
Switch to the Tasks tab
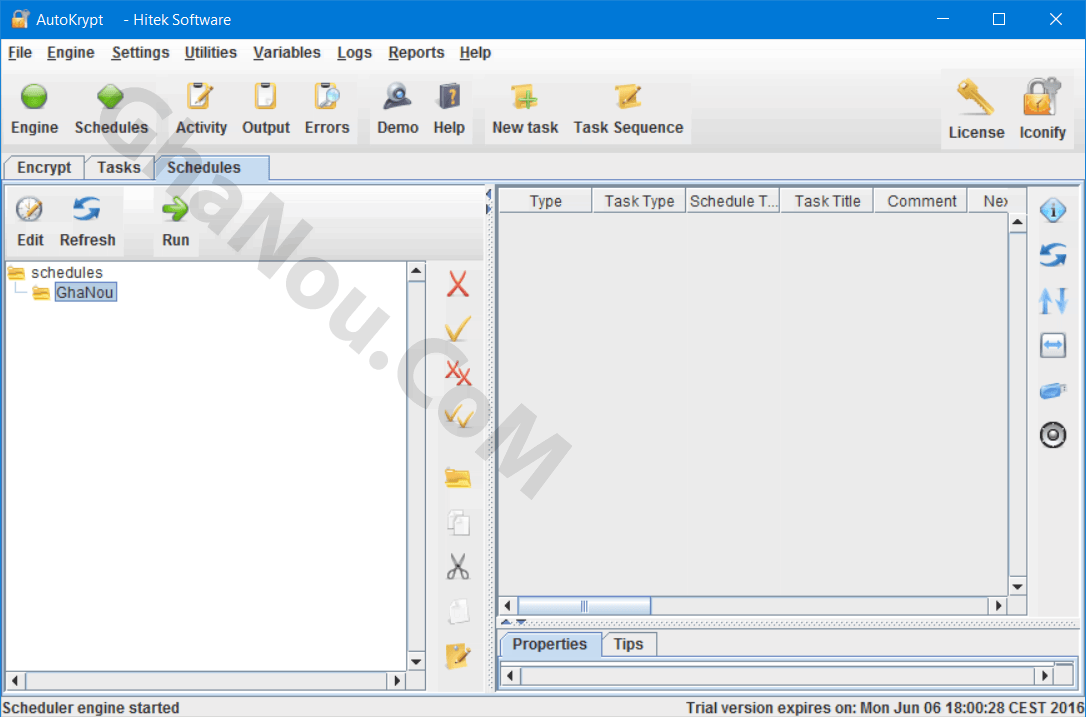[118, 168]
